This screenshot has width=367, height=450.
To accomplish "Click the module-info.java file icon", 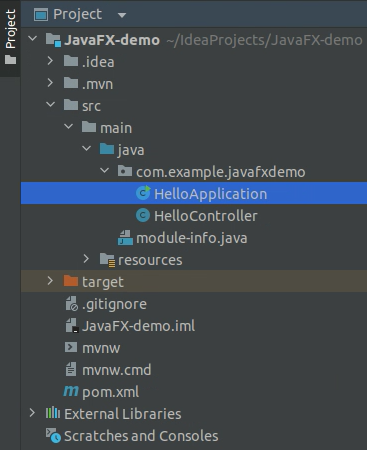I will click(x=125, y=238).
